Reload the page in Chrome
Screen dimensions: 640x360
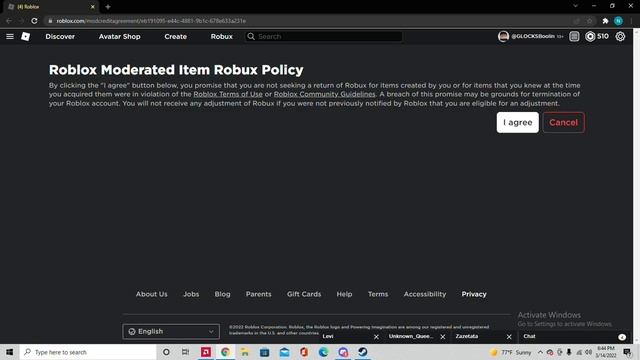click(x=34, y=21)
